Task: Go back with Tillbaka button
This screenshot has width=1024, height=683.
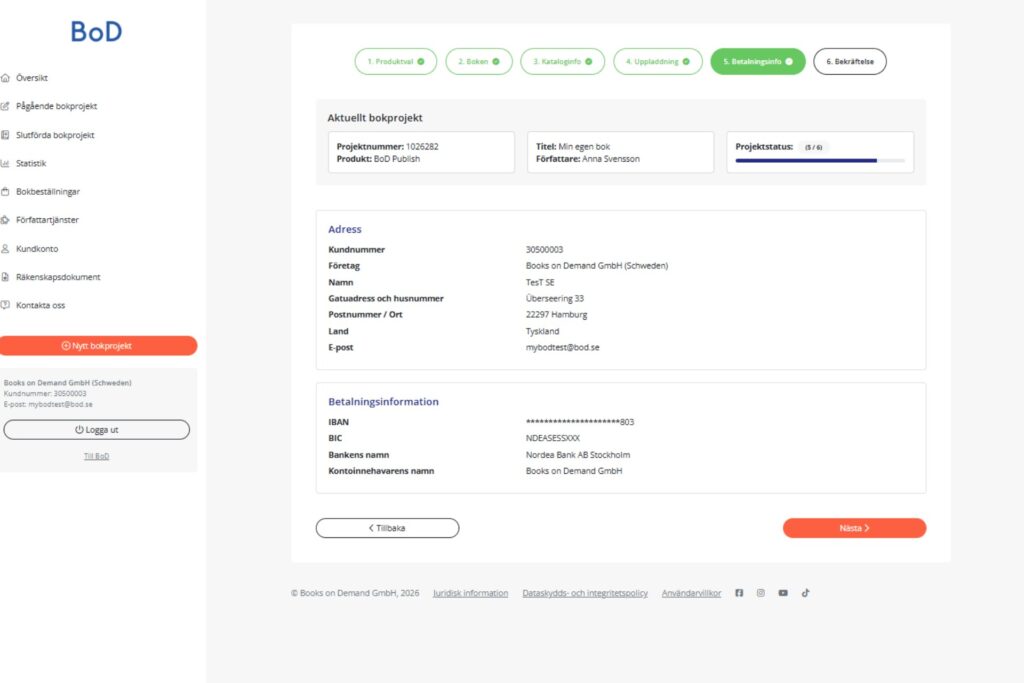Action: click(387, 528)
